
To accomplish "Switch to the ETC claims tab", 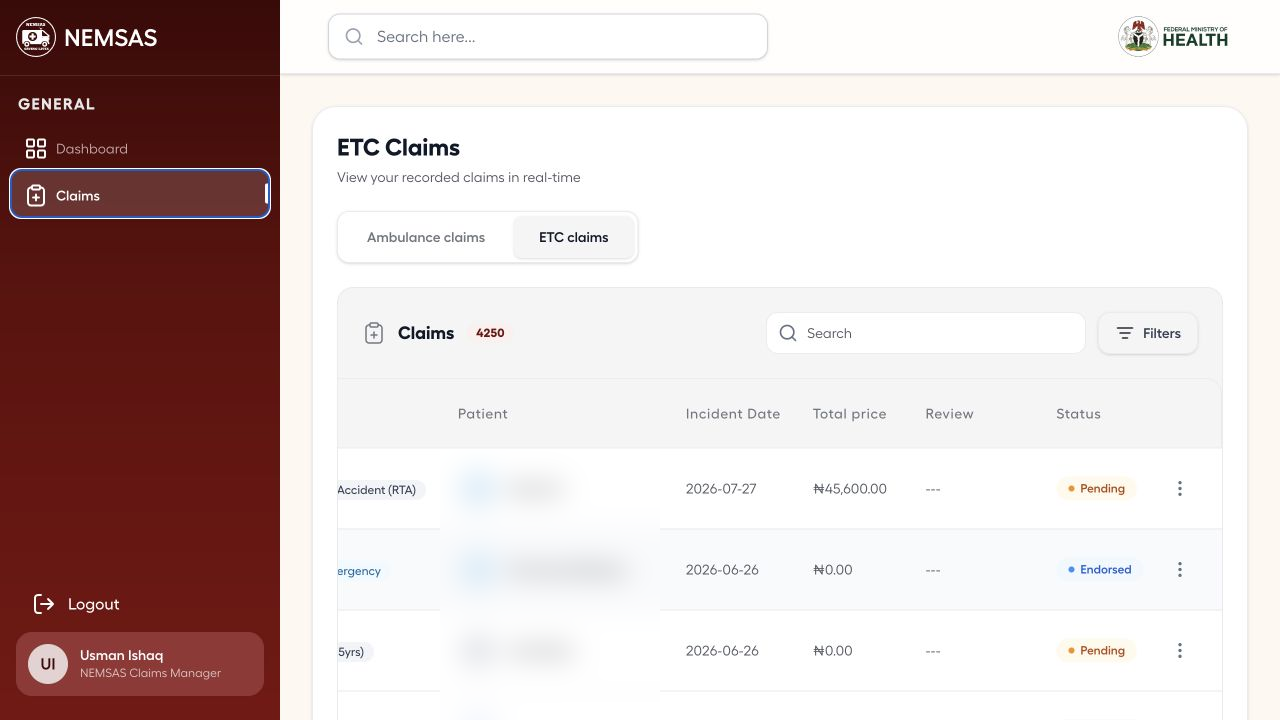I will (x=574, y=237).
